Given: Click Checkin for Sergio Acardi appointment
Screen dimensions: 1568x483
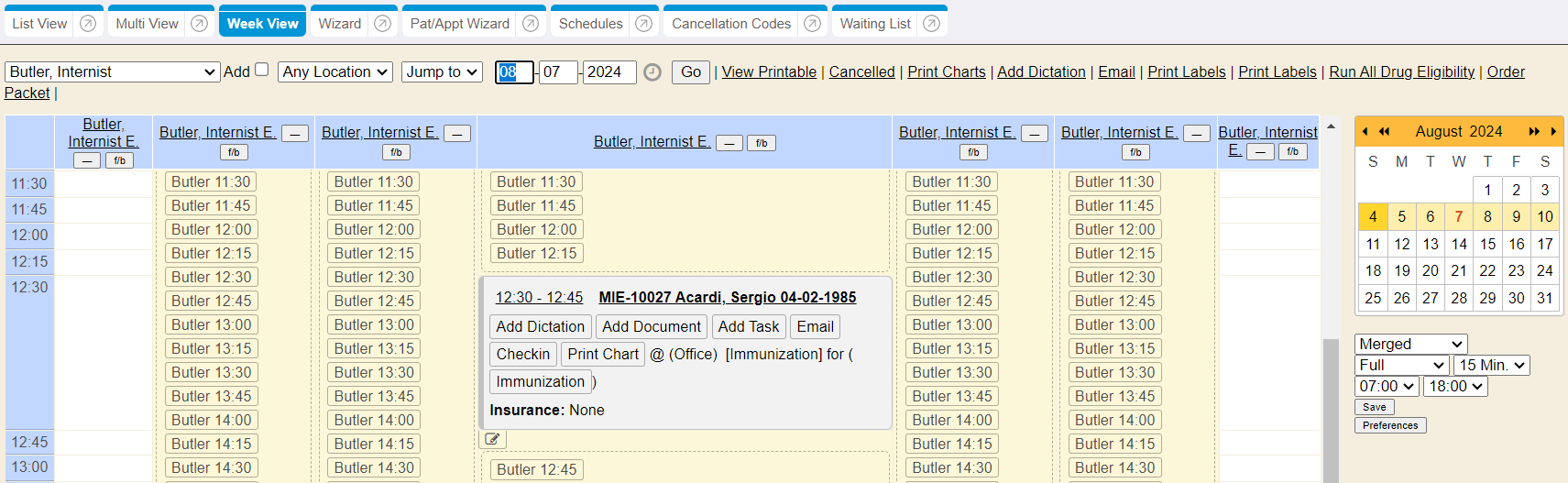Looking at the screenshot, I should (x=522, y=355).
